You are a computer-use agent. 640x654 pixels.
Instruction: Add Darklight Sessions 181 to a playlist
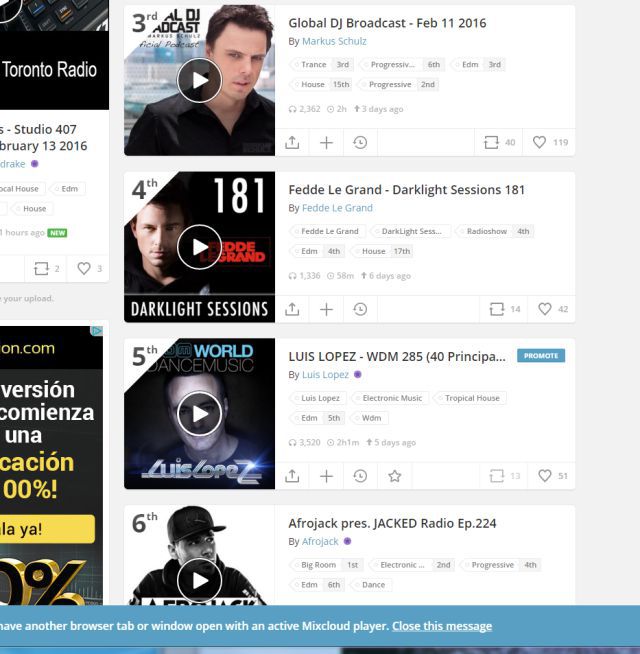pyautogui.click(x=326, y=309)
